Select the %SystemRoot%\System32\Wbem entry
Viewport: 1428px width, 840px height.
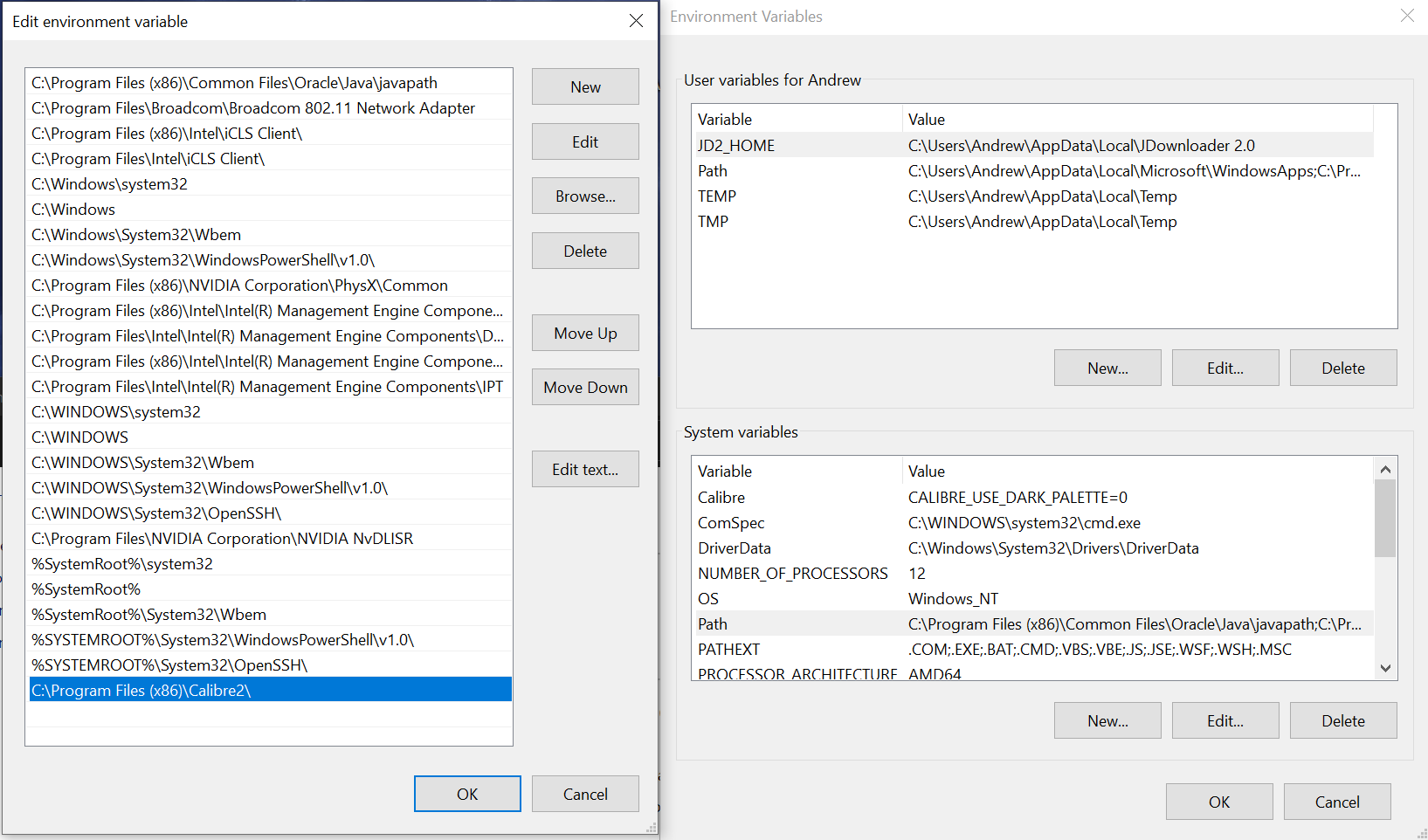tap(271, 614)
